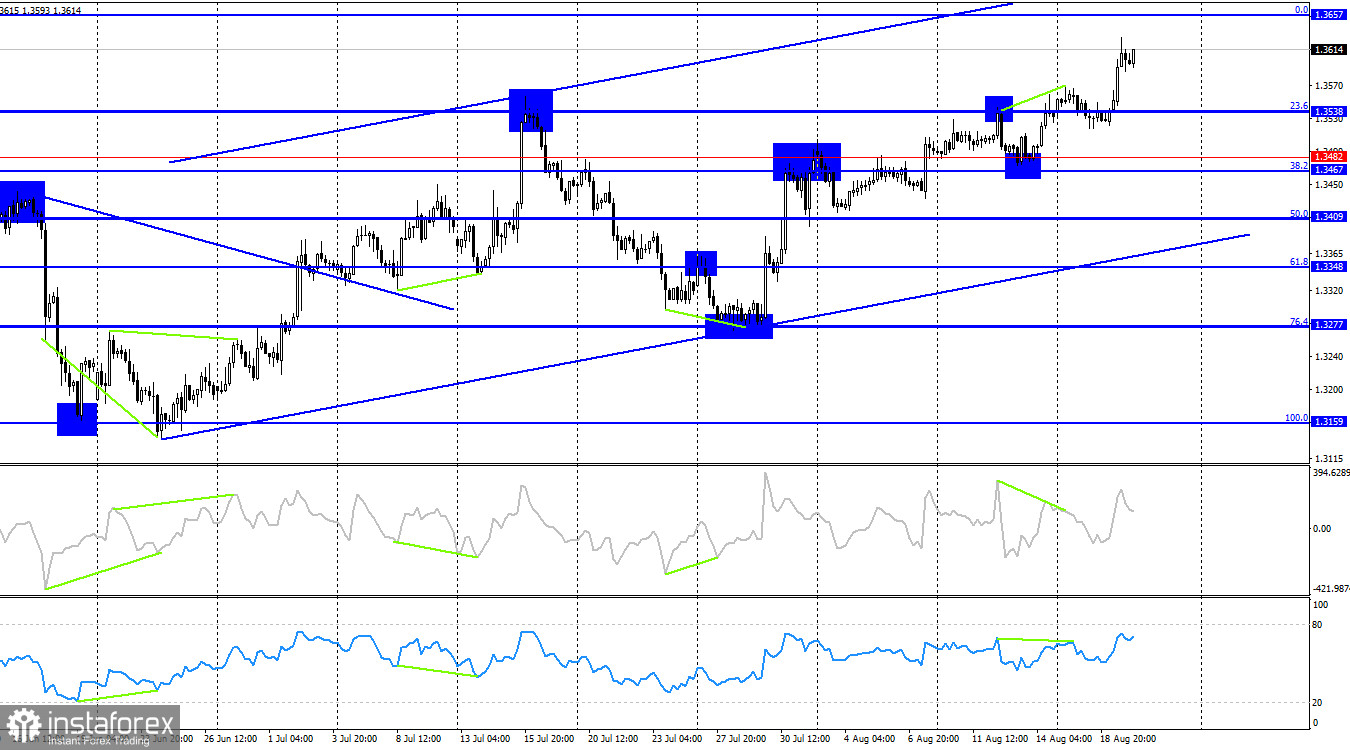
Task: Click the 1.3570 price scale value
Action: [1329, 86]
